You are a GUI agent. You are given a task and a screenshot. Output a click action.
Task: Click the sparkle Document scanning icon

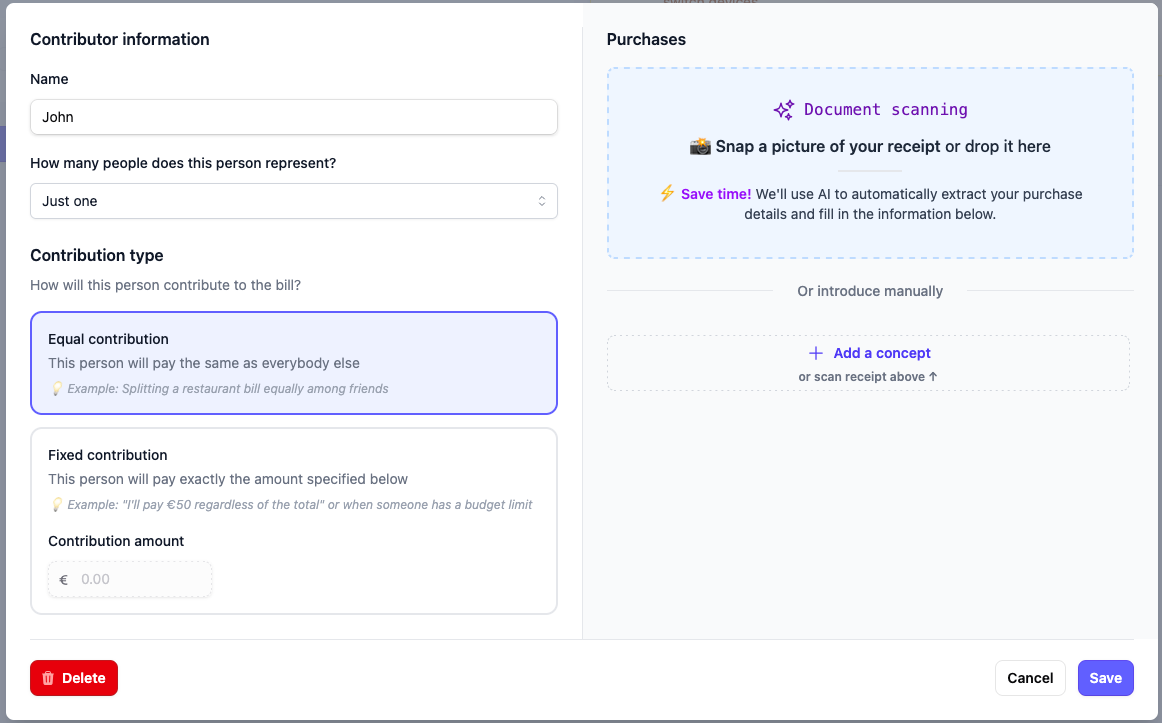pyautogui.click(x=782, y=109)
